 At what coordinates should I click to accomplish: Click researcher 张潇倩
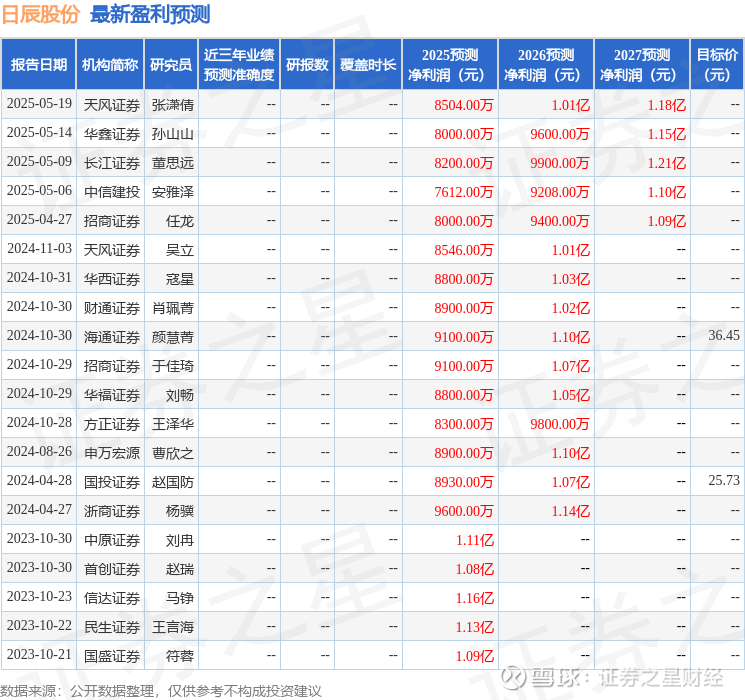pyautogui.click(x=173, y=105)
